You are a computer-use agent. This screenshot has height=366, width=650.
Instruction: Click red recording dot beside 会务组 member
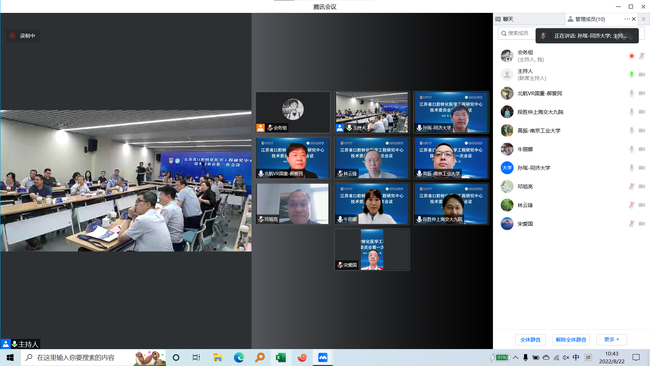coord(631,56)
